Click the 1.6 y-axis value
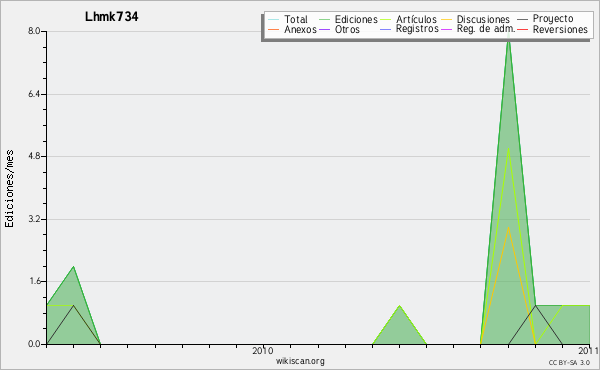The height and width of the screenshot is (370, 600). (x=34, y=281)
